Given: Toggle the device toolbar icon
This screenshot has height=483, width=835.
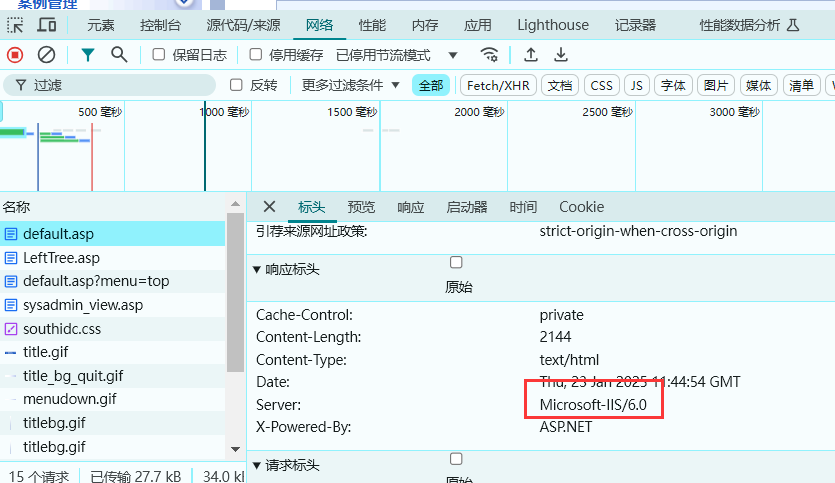Looking at the screenshot, I should [47, 25].
